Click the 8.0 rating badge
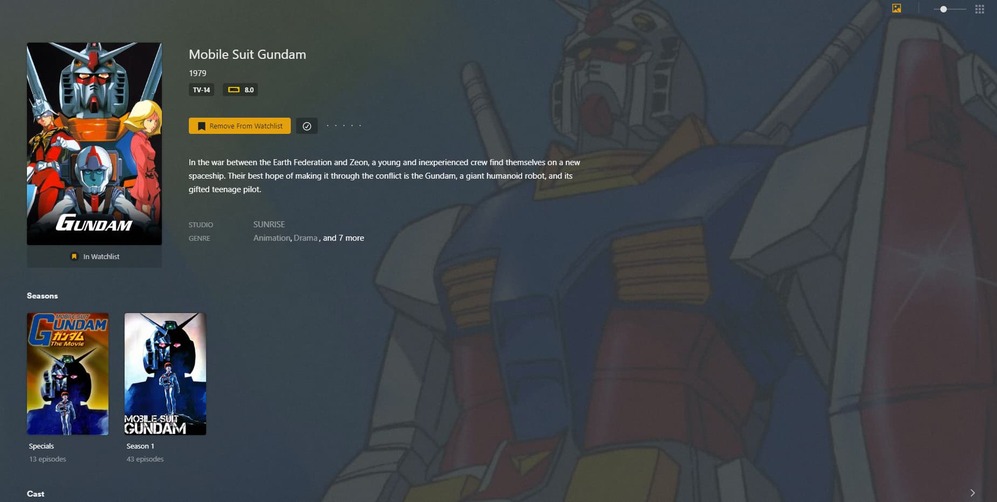This screenshot has height=502, width=997. [x=240, y=90]
